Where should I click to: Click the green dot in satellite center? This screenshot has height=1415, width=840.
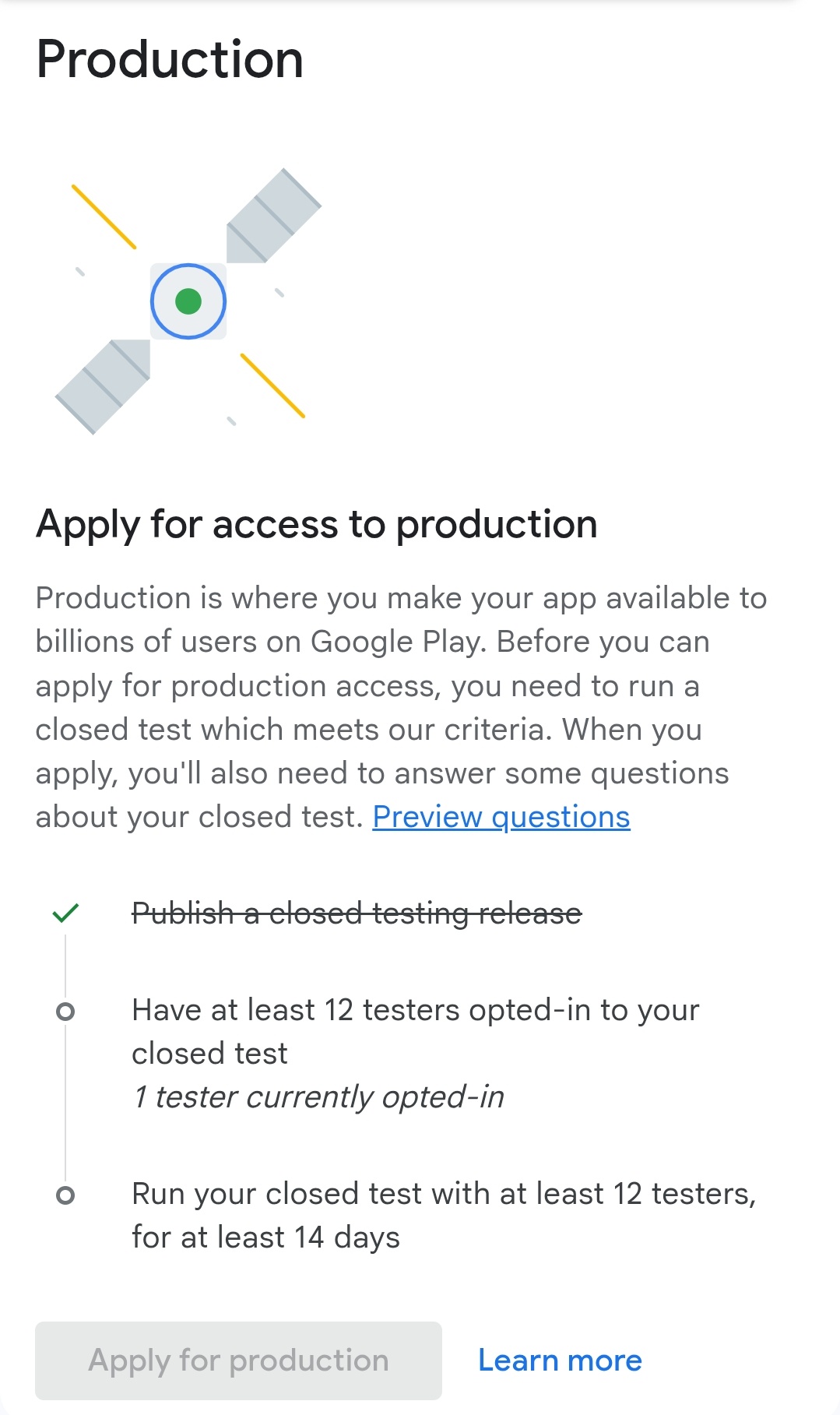click(188, 301)
